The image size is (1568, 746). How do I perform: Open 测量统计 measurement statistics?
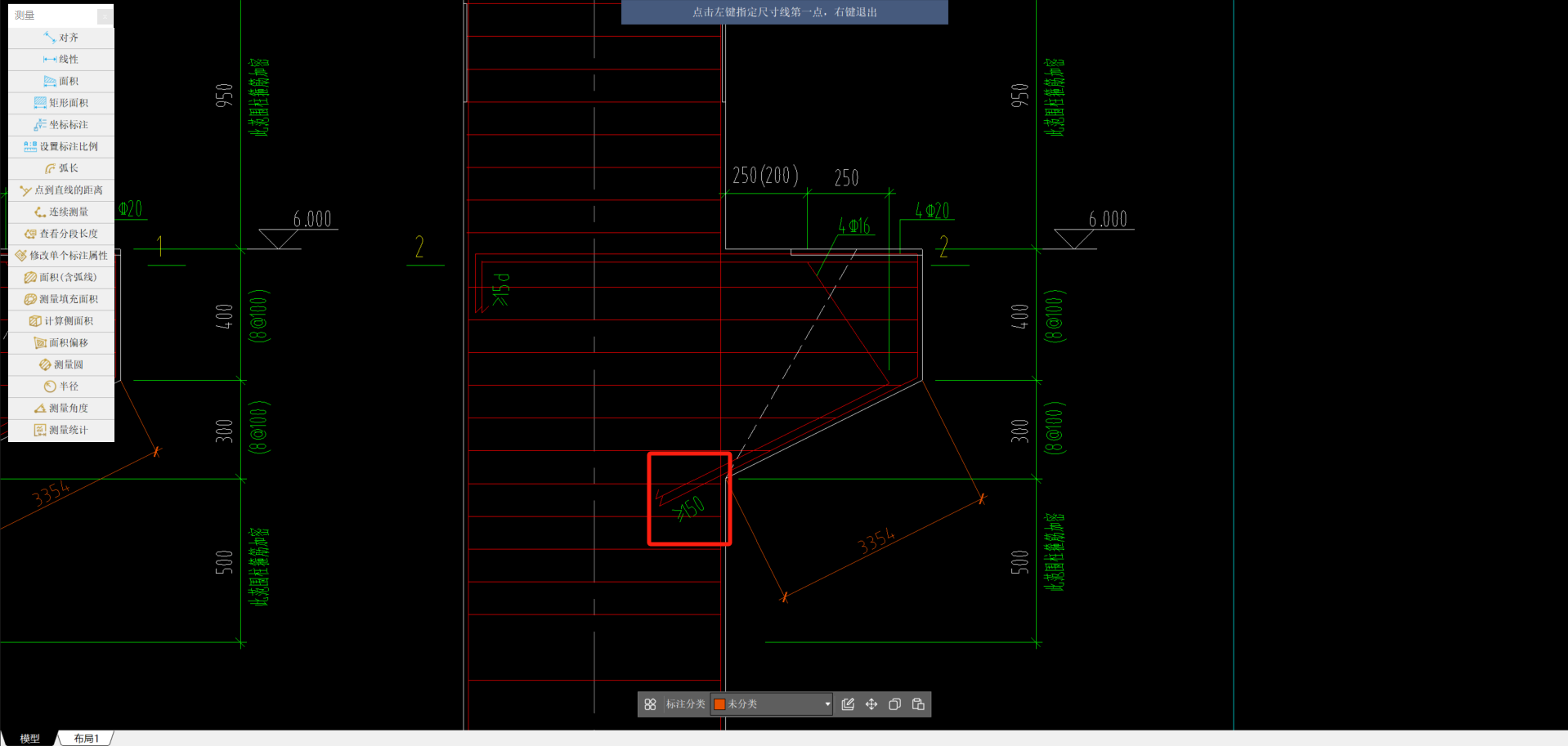(61, 430)
